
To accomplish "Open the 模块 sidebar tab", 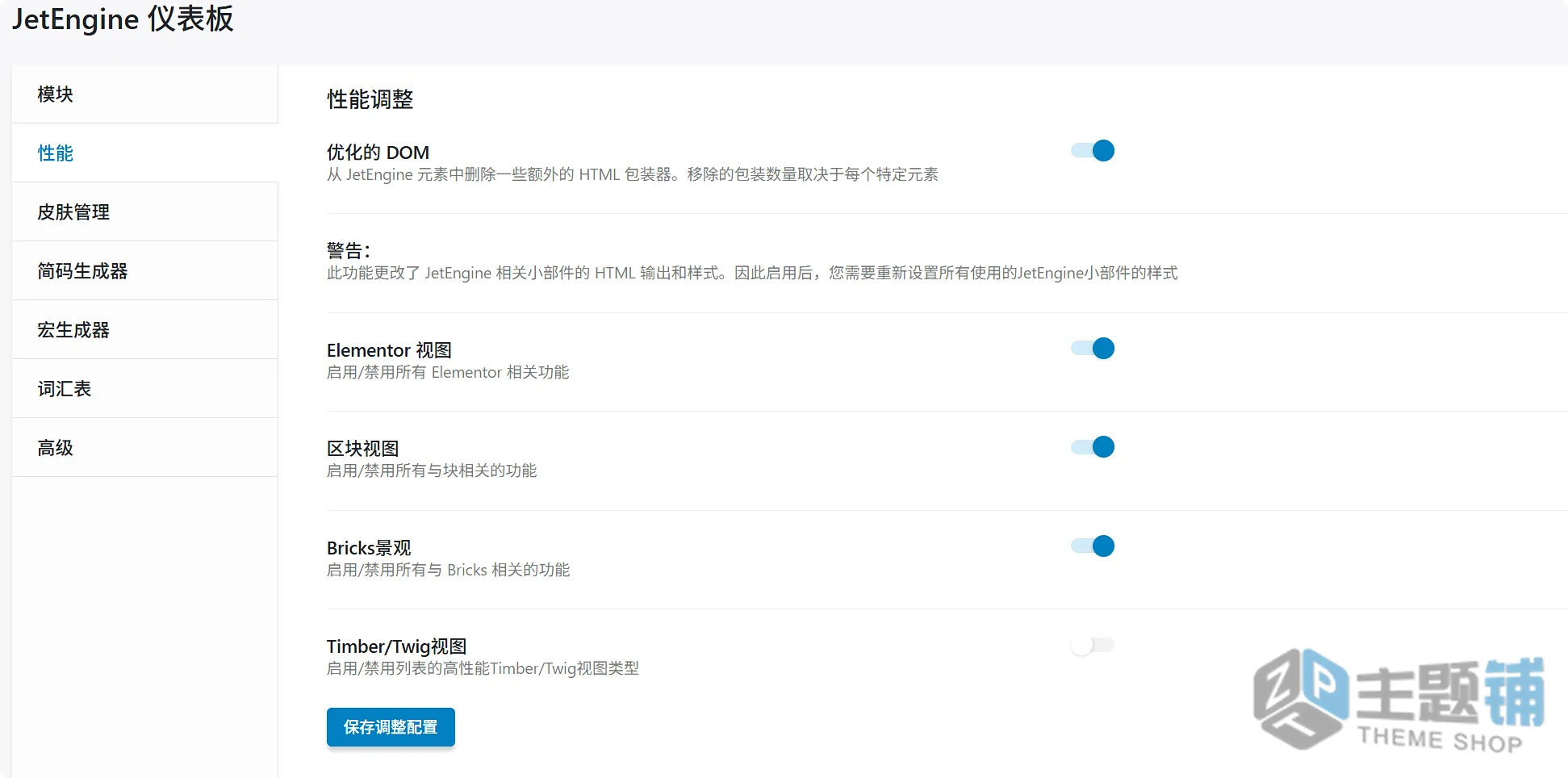I will pos(145,94).
